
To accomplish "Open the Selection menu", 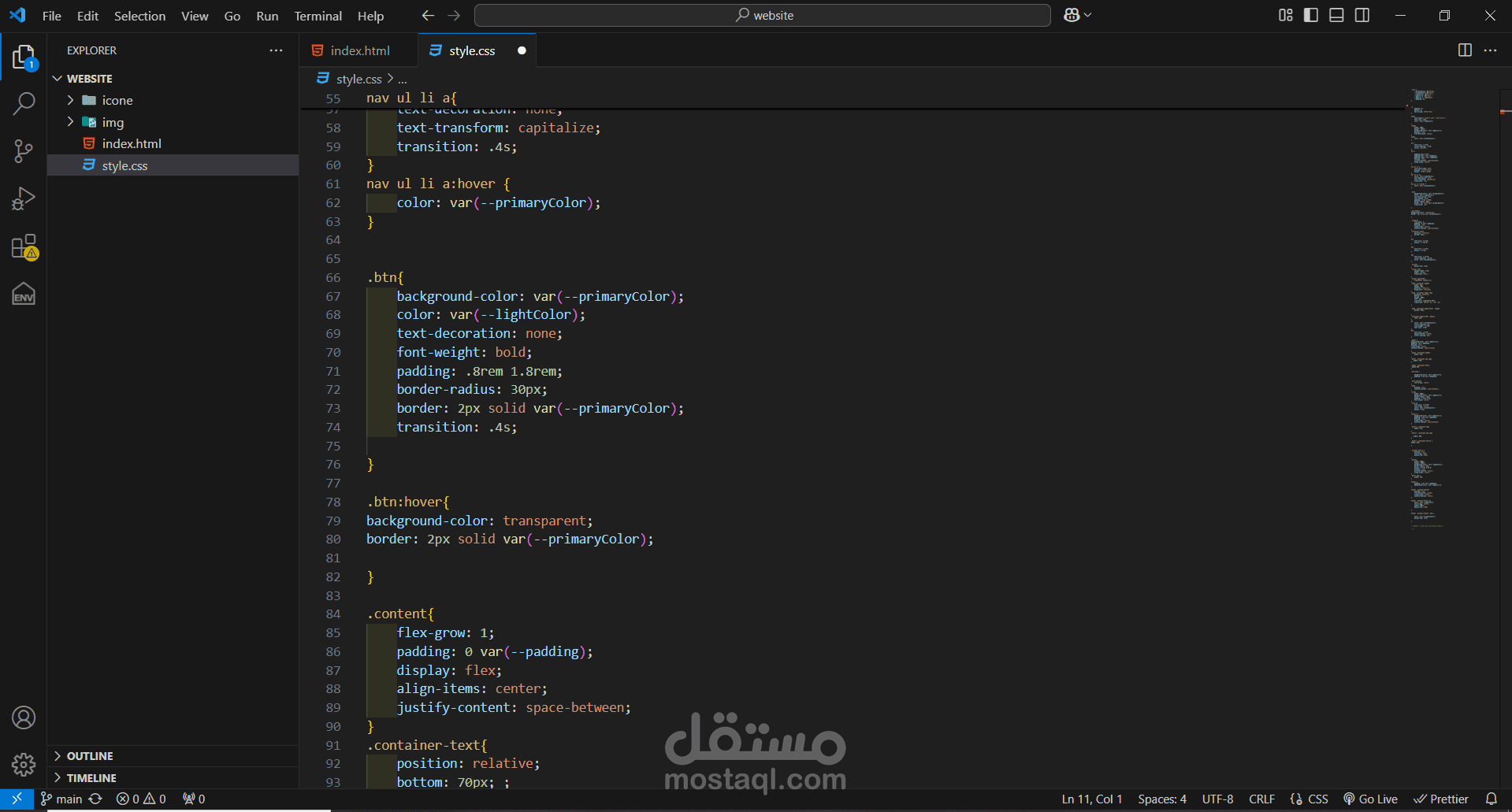I will click(139, 16).
